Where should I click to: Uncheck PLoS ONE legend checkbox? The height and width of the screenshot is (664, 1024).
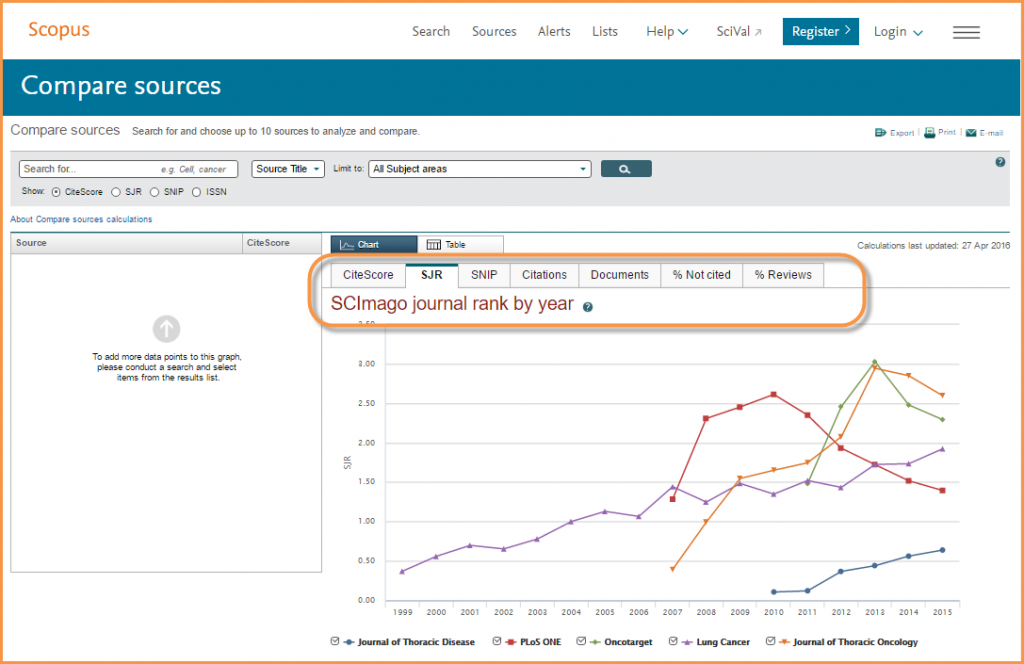(497, 641)
